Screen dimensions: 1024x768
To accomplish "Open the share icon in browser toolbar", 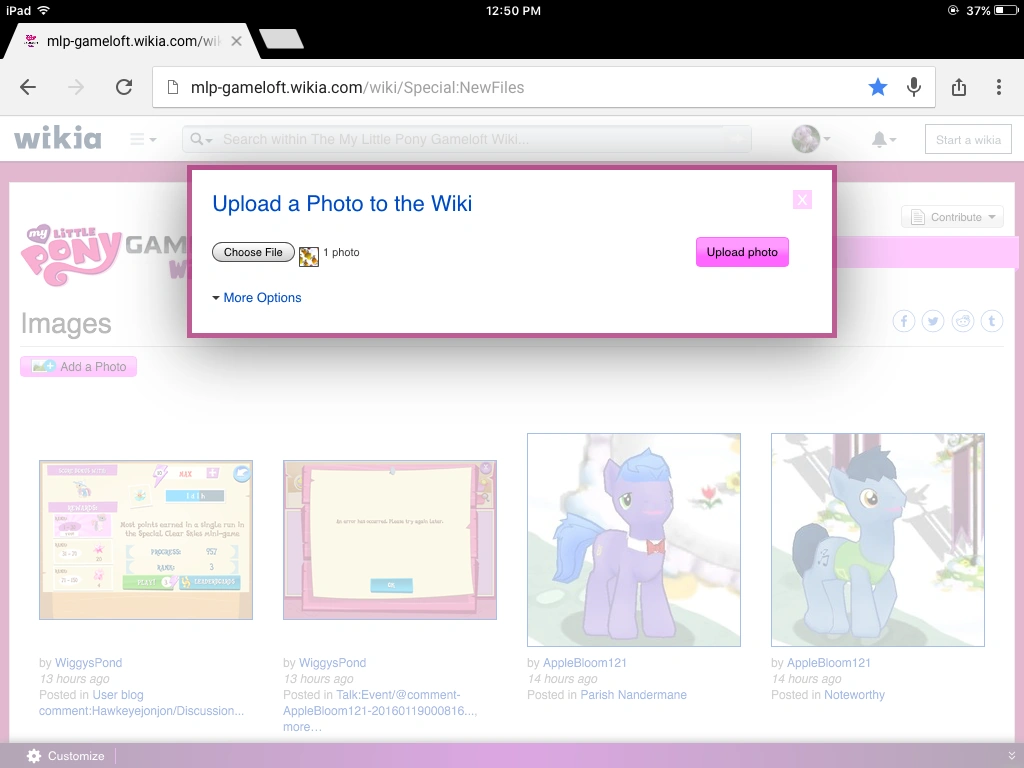I will (959, 87).
